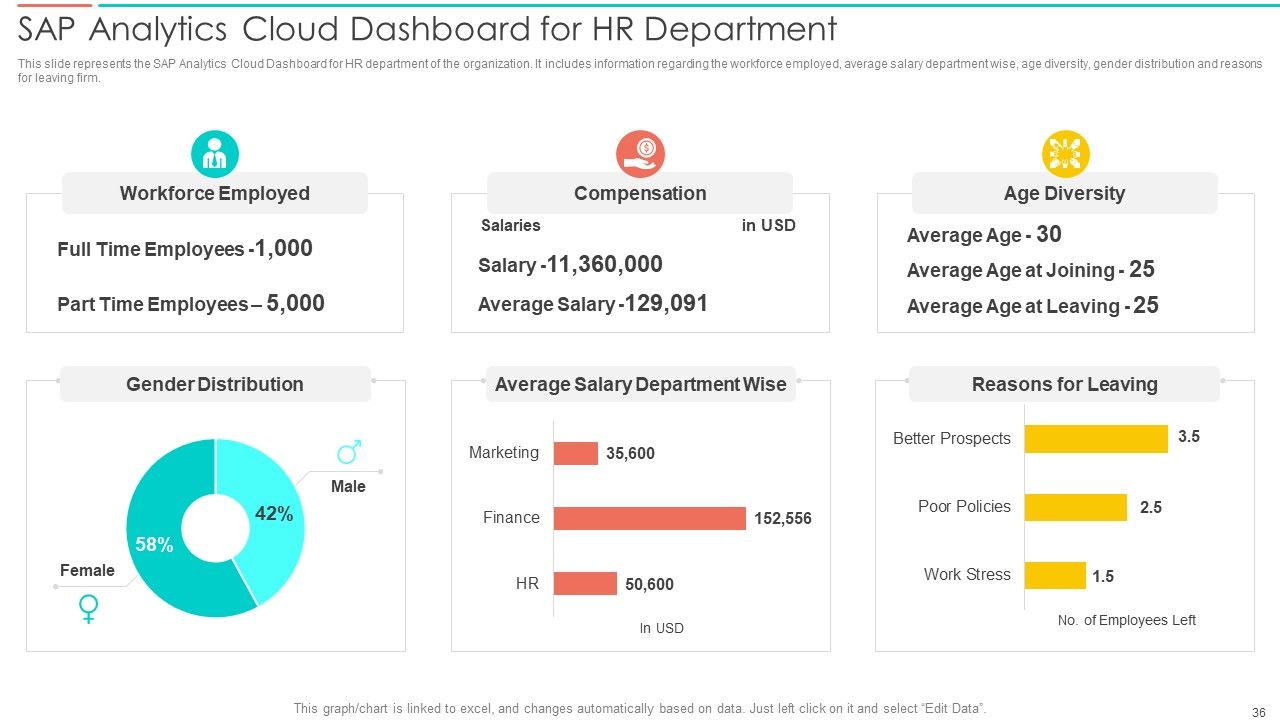The width and height of the screenshot is (1280, 720).
Task: Click the Average Salary Department Wise header
Action: (641, 384)
